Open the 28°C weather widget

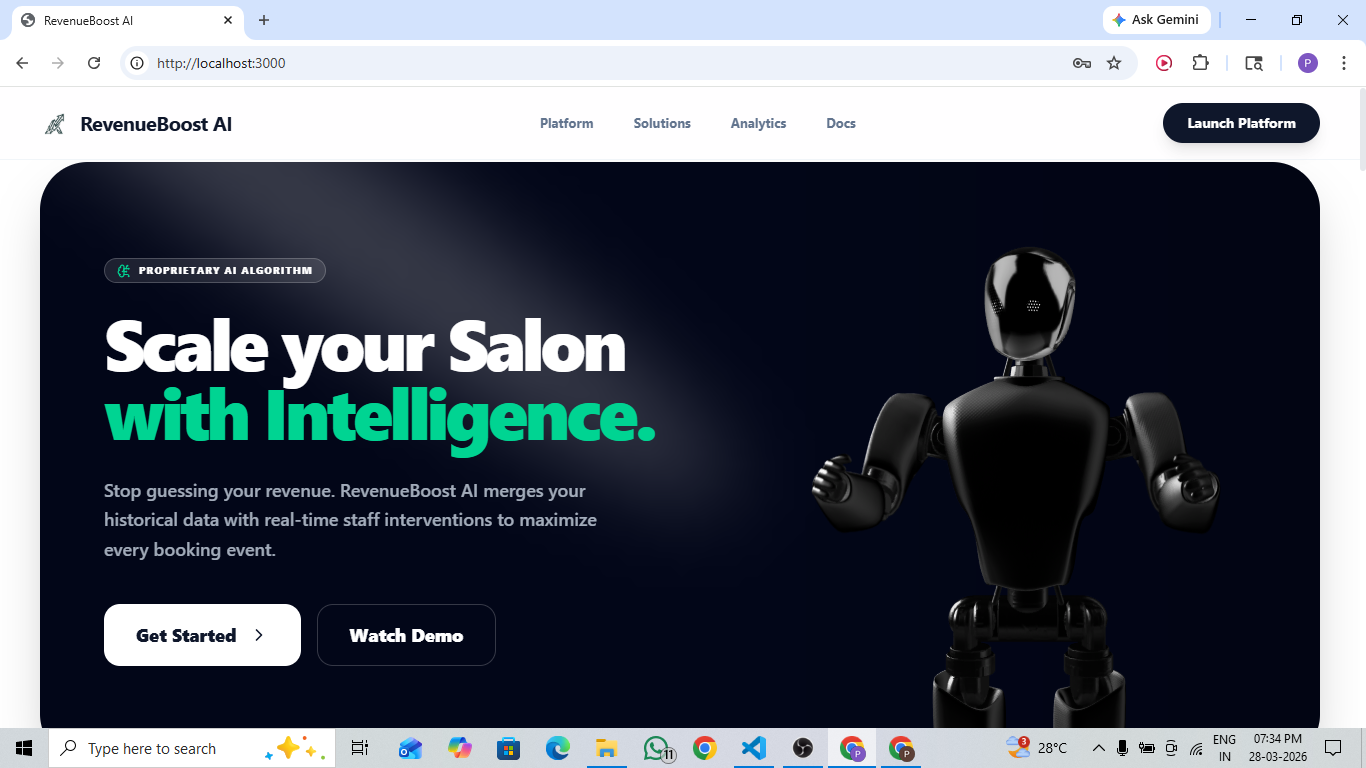point(1037,748)
